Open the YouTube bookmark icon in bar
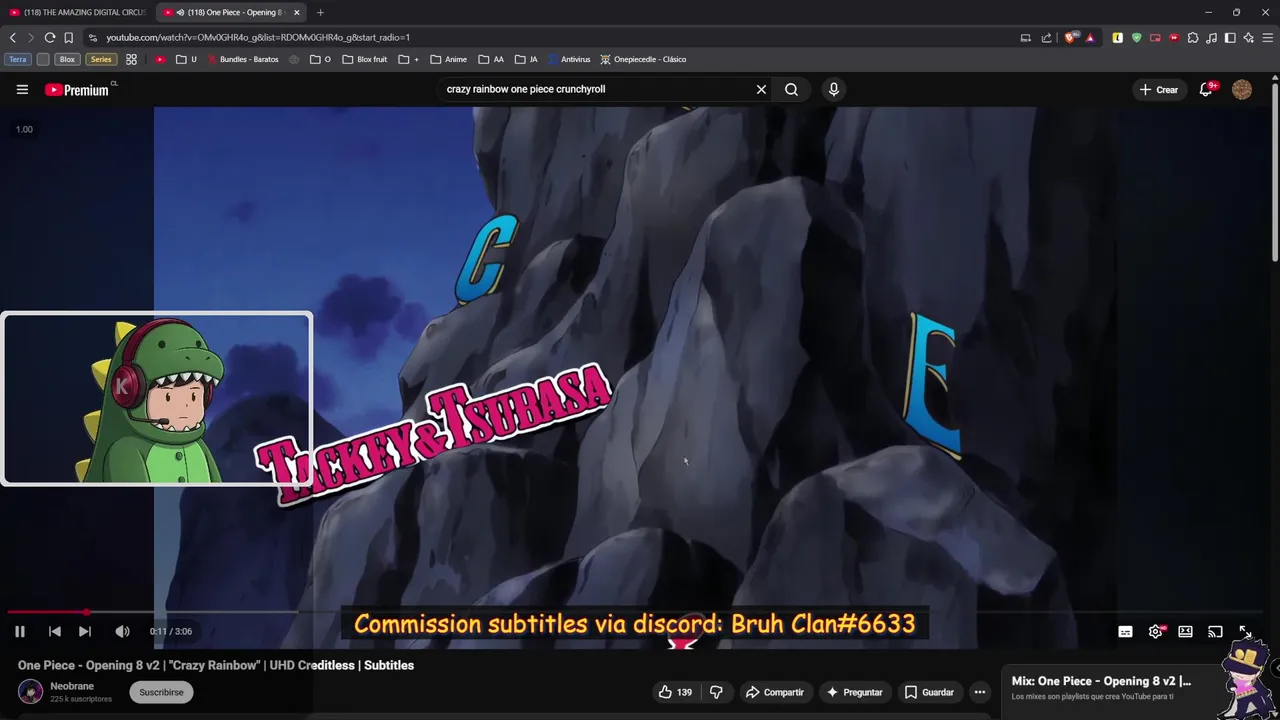This screenshot has width=1280, height=720. coord(160,59)
